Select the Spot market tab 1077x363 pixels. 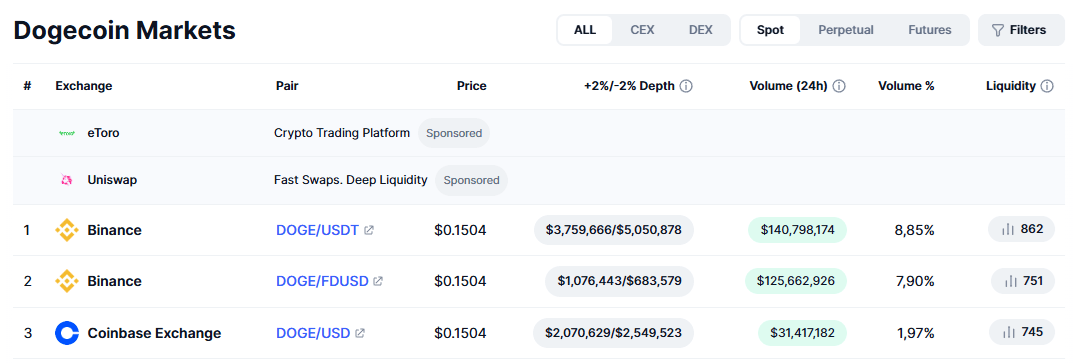tap(771, 30)
